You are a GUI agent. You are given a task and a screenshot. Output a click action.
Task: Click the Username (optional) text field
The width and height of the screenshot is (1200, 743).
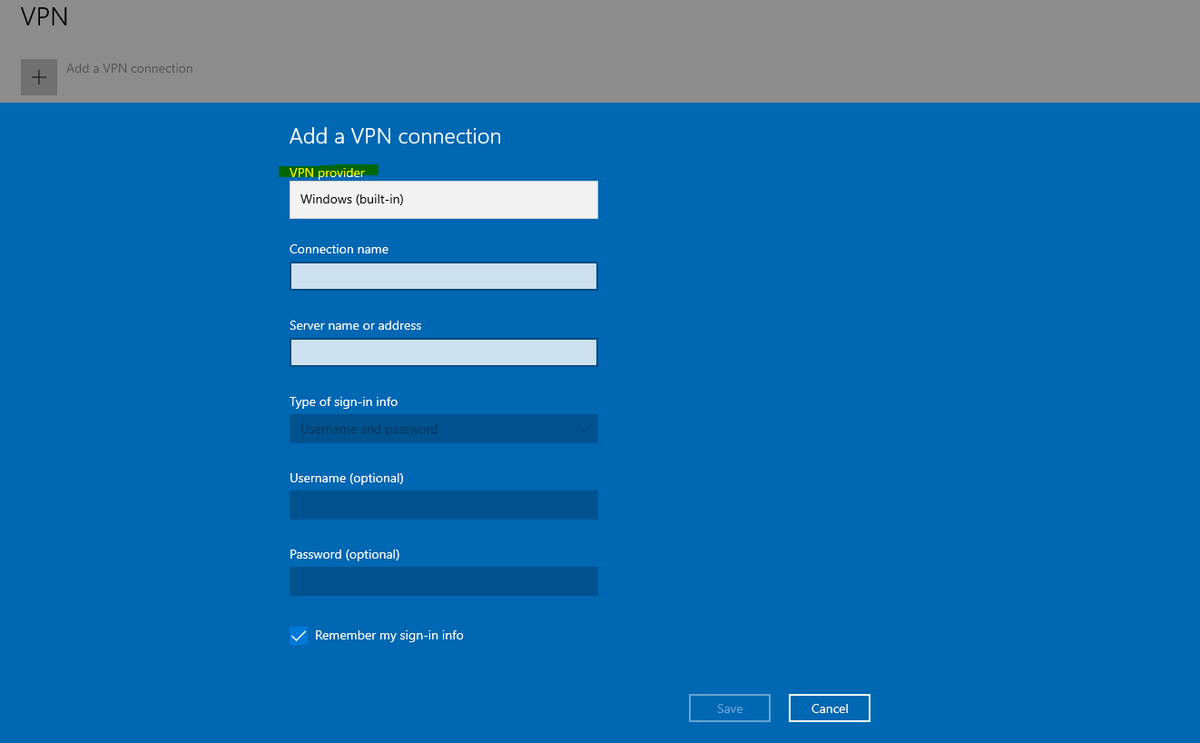(443, 505)
